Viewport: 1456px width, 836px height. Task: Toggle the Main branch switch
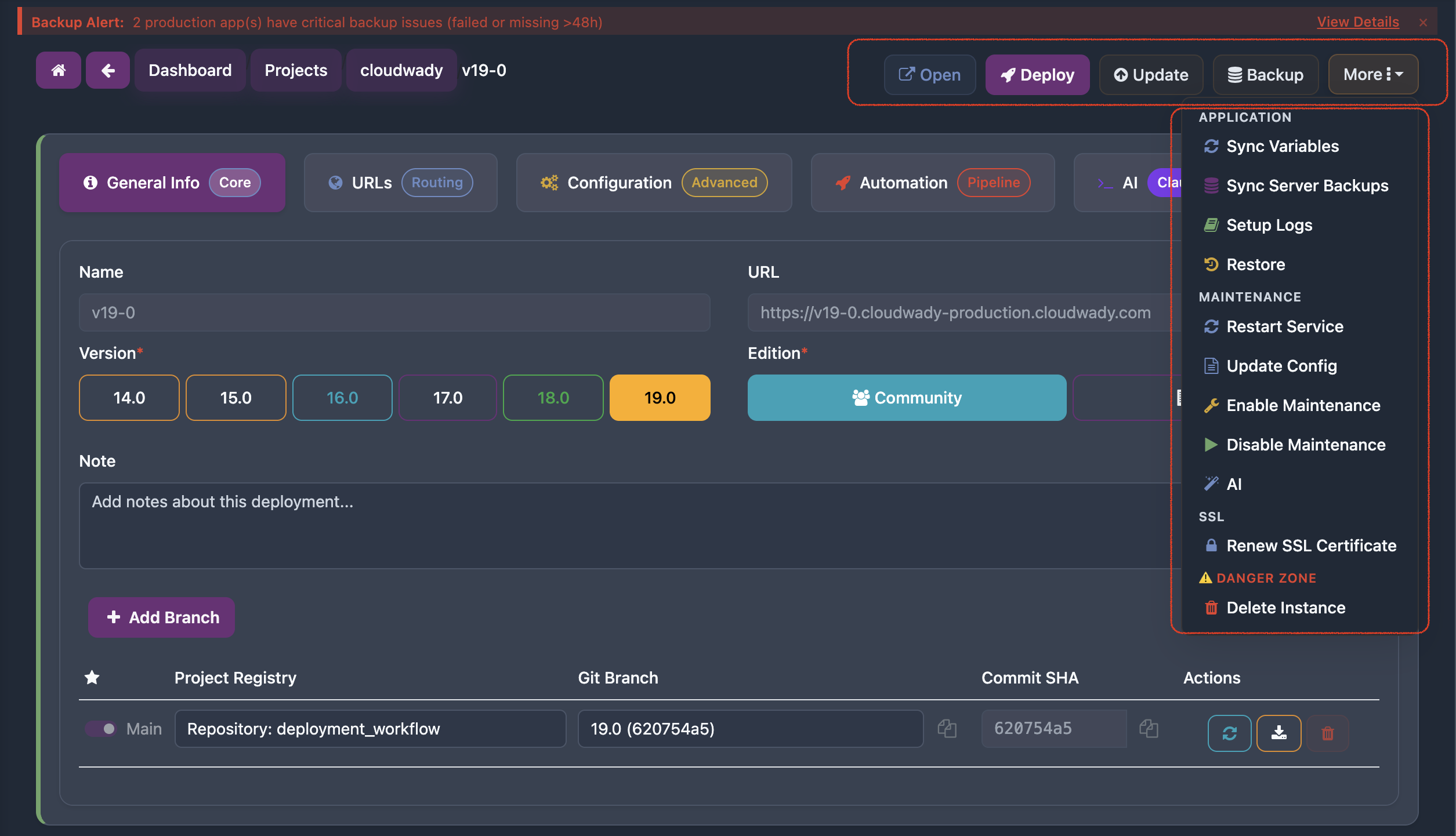tap(102, 729)
